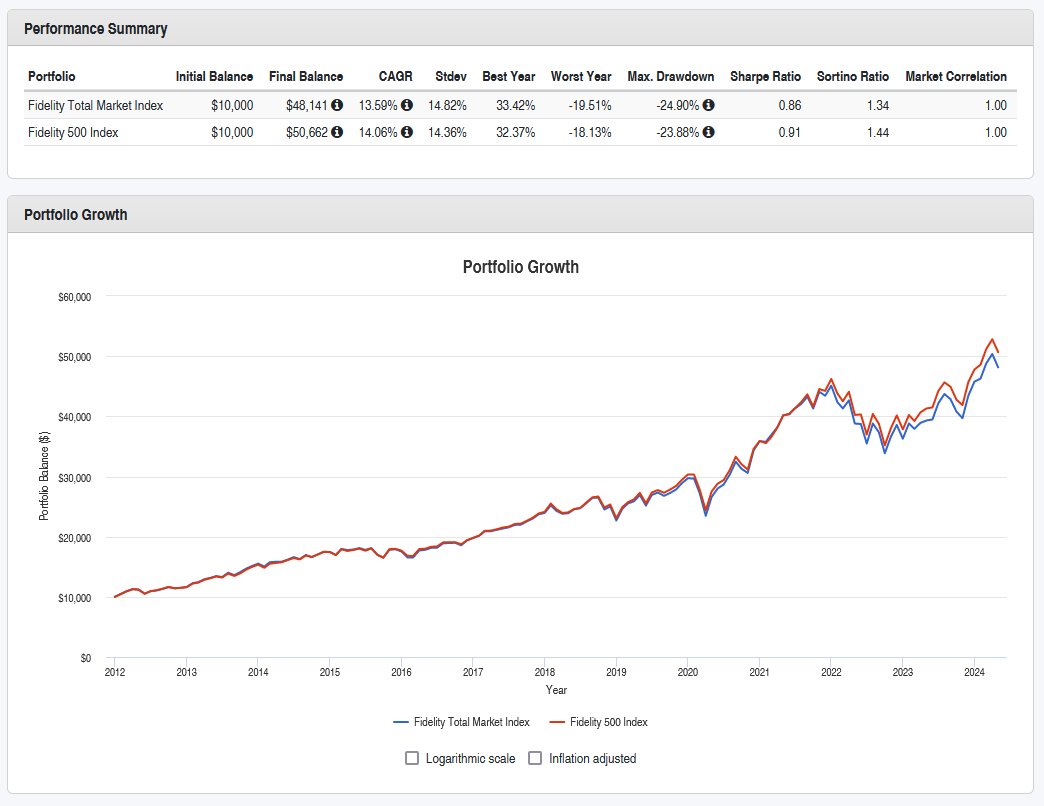Click the Stdev column header
This screenshot has width=1044, height=806.
451,77
